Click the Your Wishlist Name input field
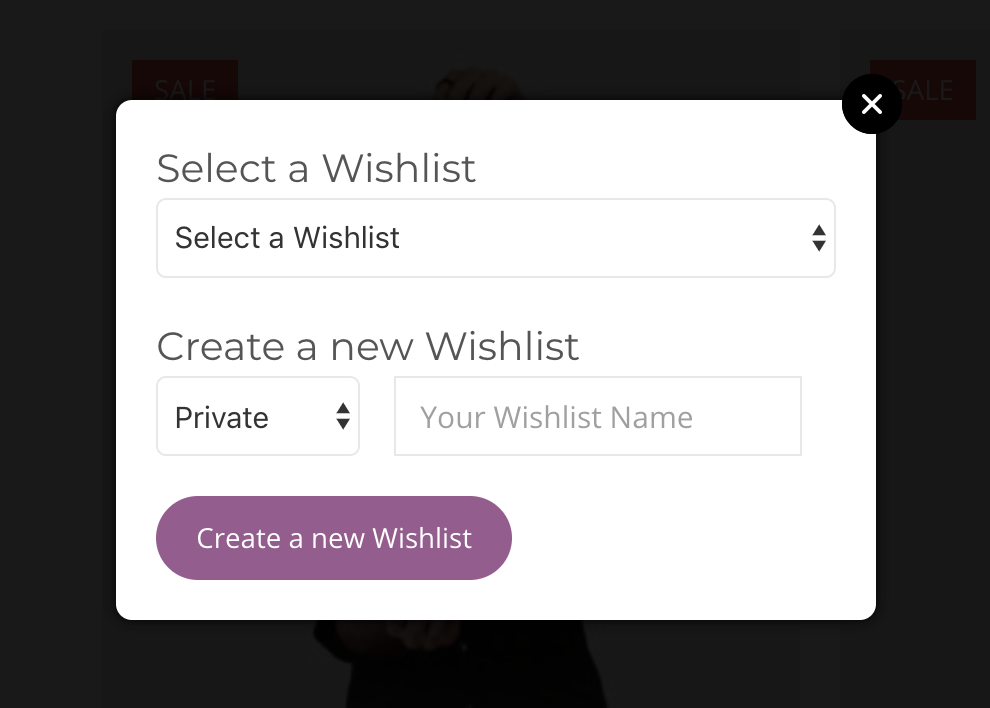Viewport: 990px width, 708px height. coord(598,416)
